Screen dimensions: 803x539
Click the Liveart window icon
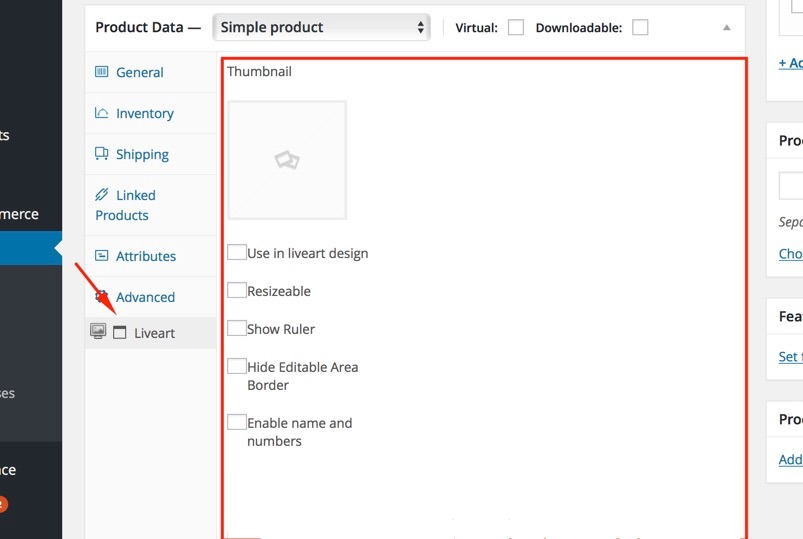point(120,333)
